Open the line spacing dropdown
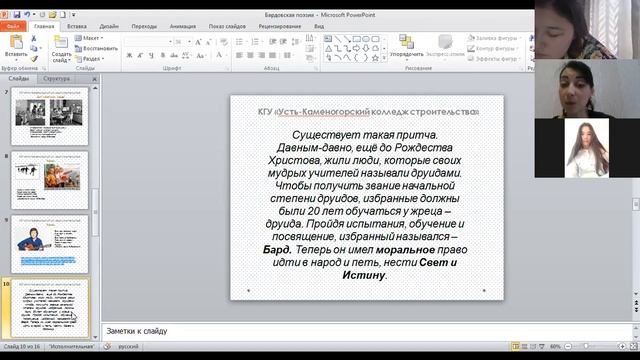This screenshot has width=640, height=360. [296, 42]
